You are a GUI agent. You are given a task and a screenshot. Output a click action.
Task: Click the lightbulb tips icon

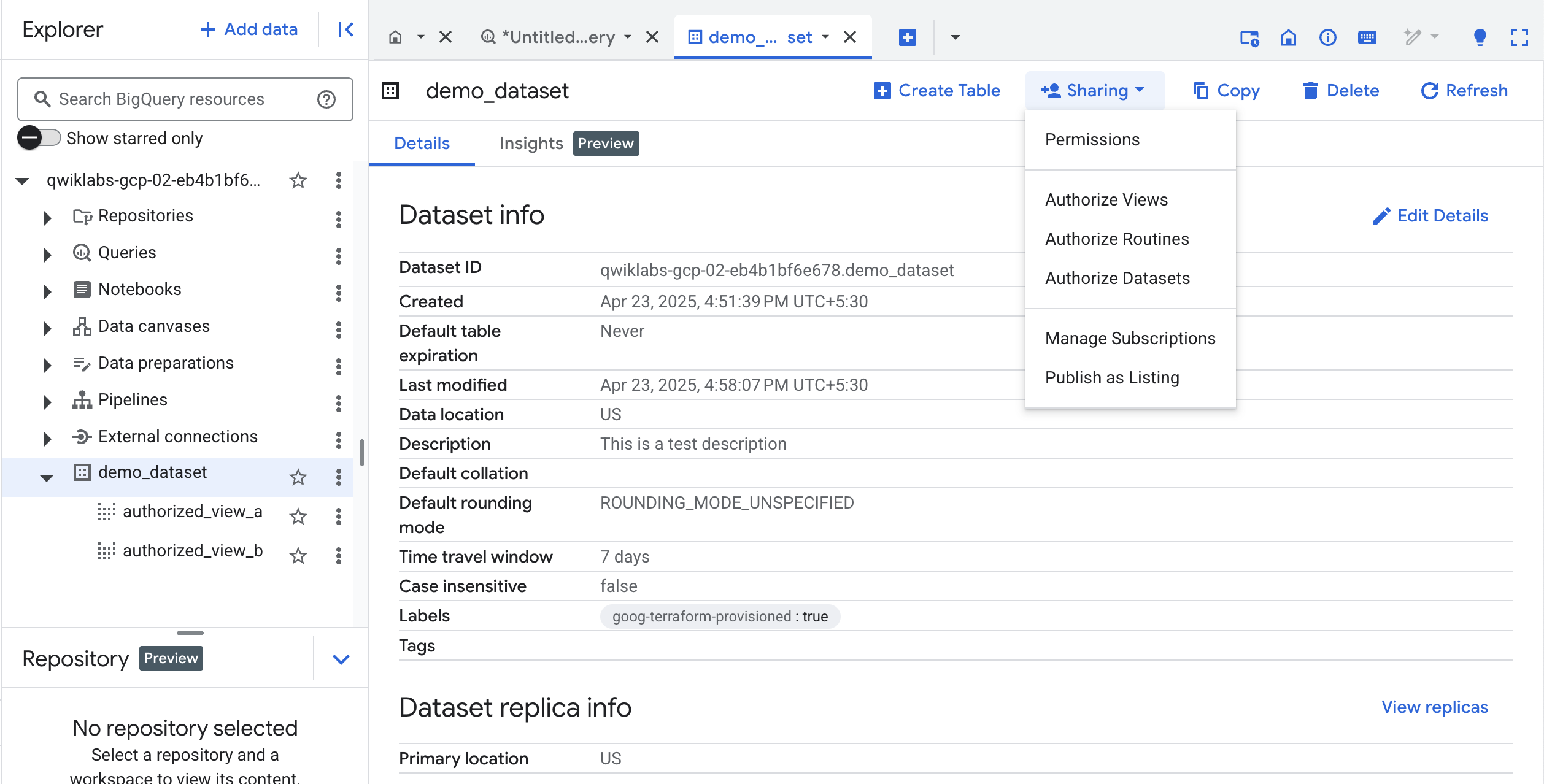(x=1480, y=38)
